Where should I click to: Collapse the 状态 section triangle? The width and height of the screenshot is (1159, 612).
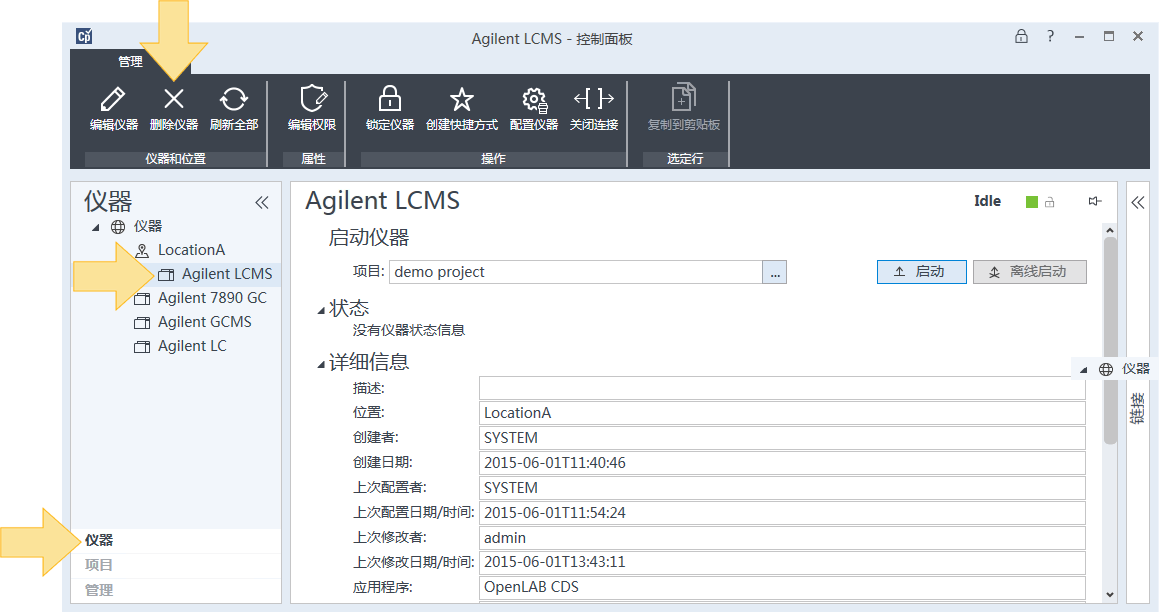321,310
